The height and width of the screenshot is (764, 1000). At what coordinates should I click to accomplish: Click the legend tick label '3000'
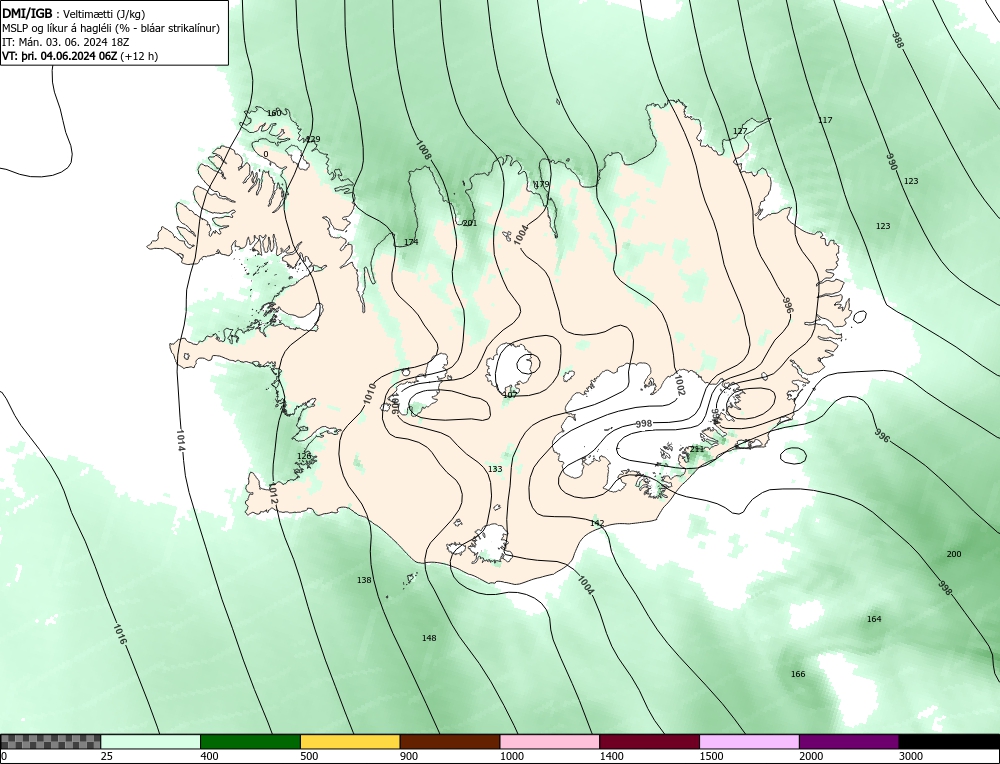point(911,756)
